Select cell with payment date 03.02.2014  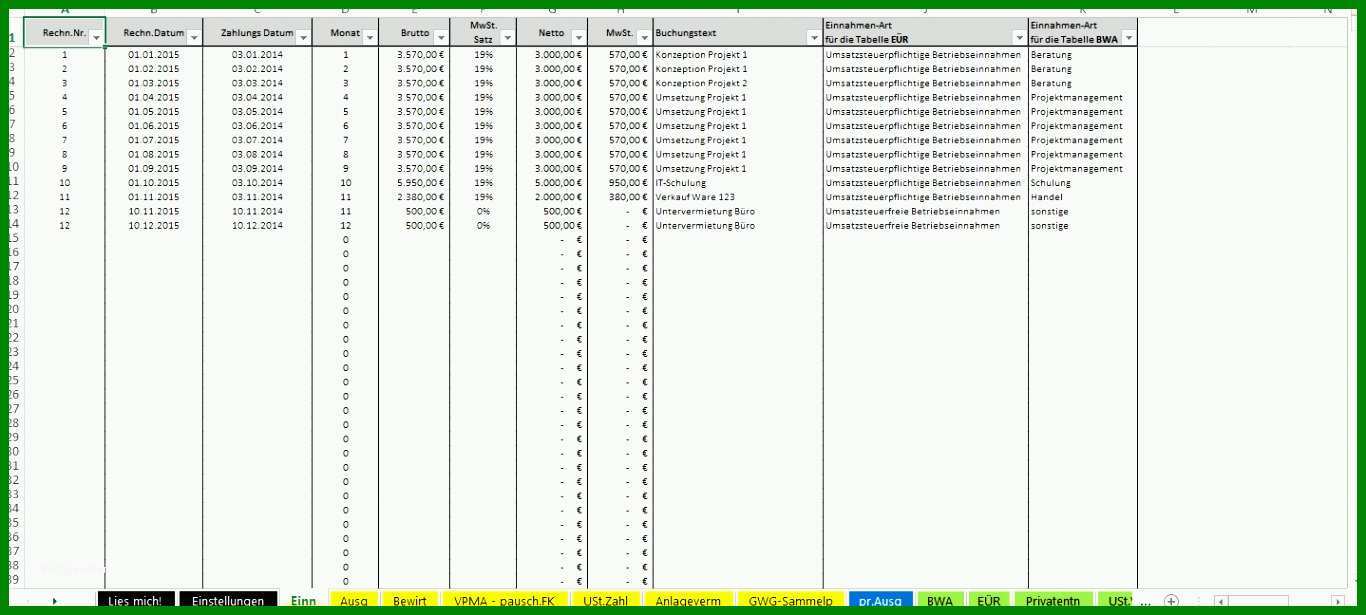[257, 69]
